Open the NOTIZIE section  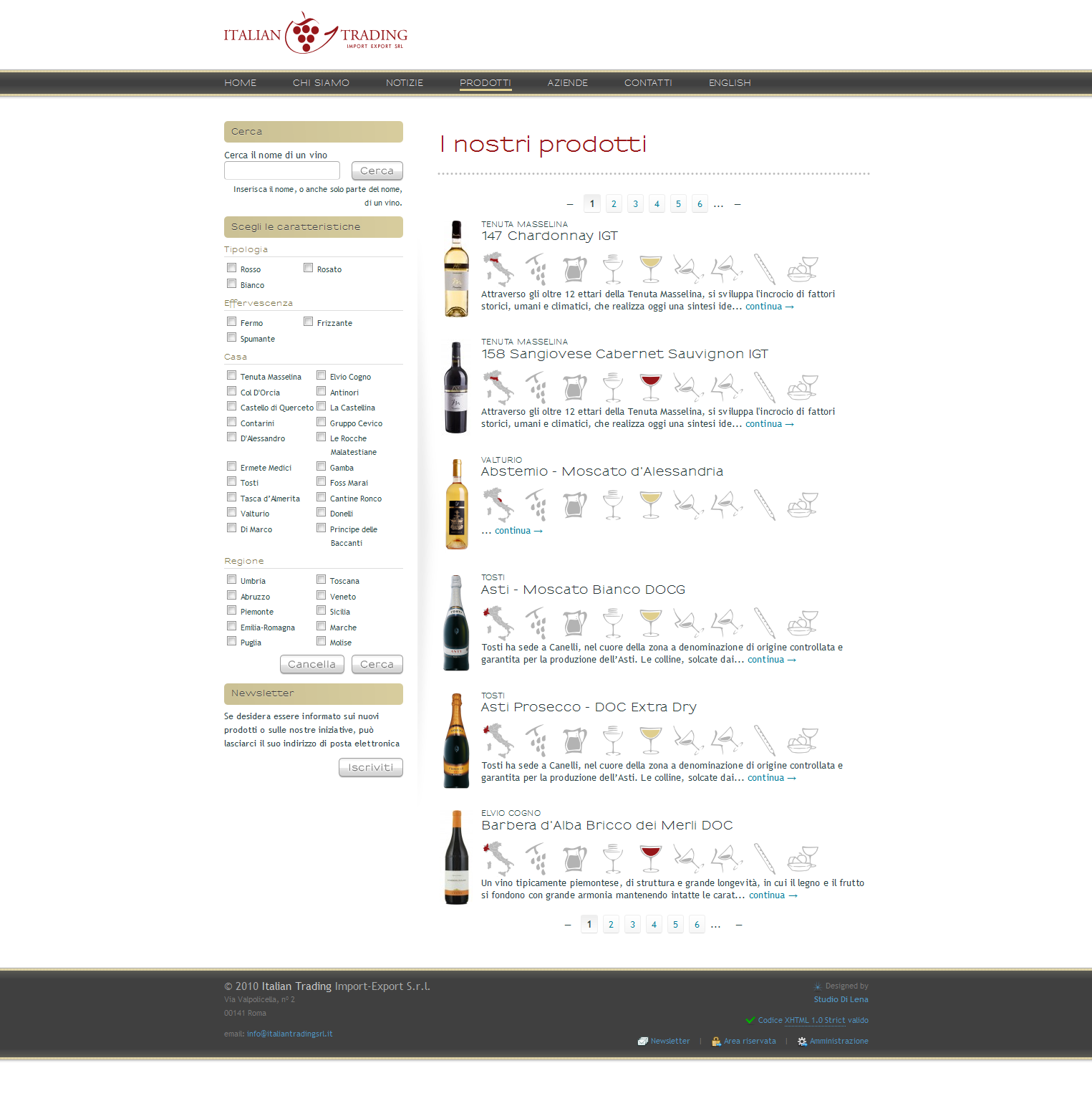click(x=405, y=83)
